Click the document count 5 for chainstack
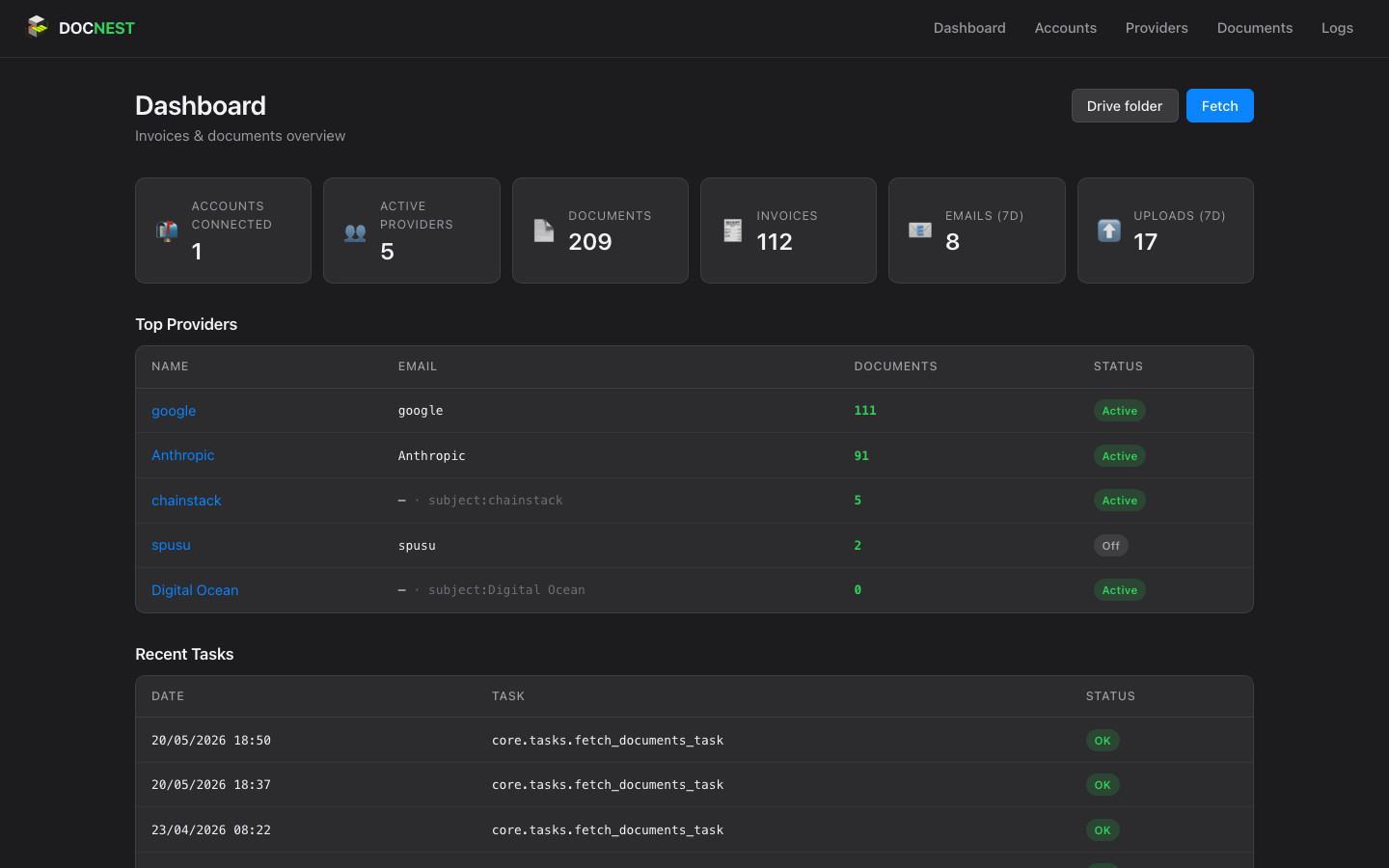The image size is (1389, 868). (858, 501)
